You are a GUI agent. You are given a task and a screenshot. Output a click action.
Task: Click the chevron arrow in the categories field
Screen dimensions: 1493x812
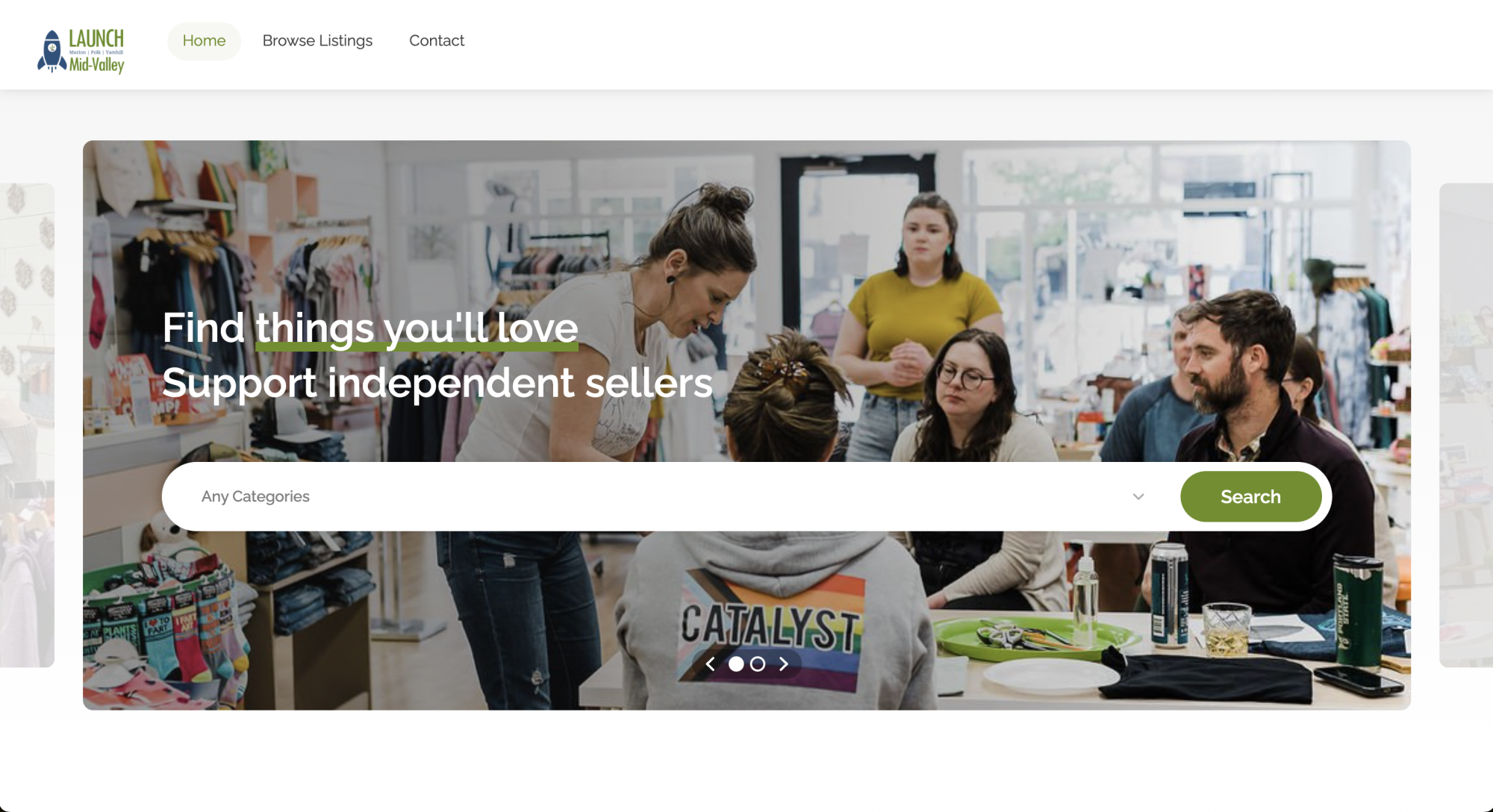pos(1138,496)
